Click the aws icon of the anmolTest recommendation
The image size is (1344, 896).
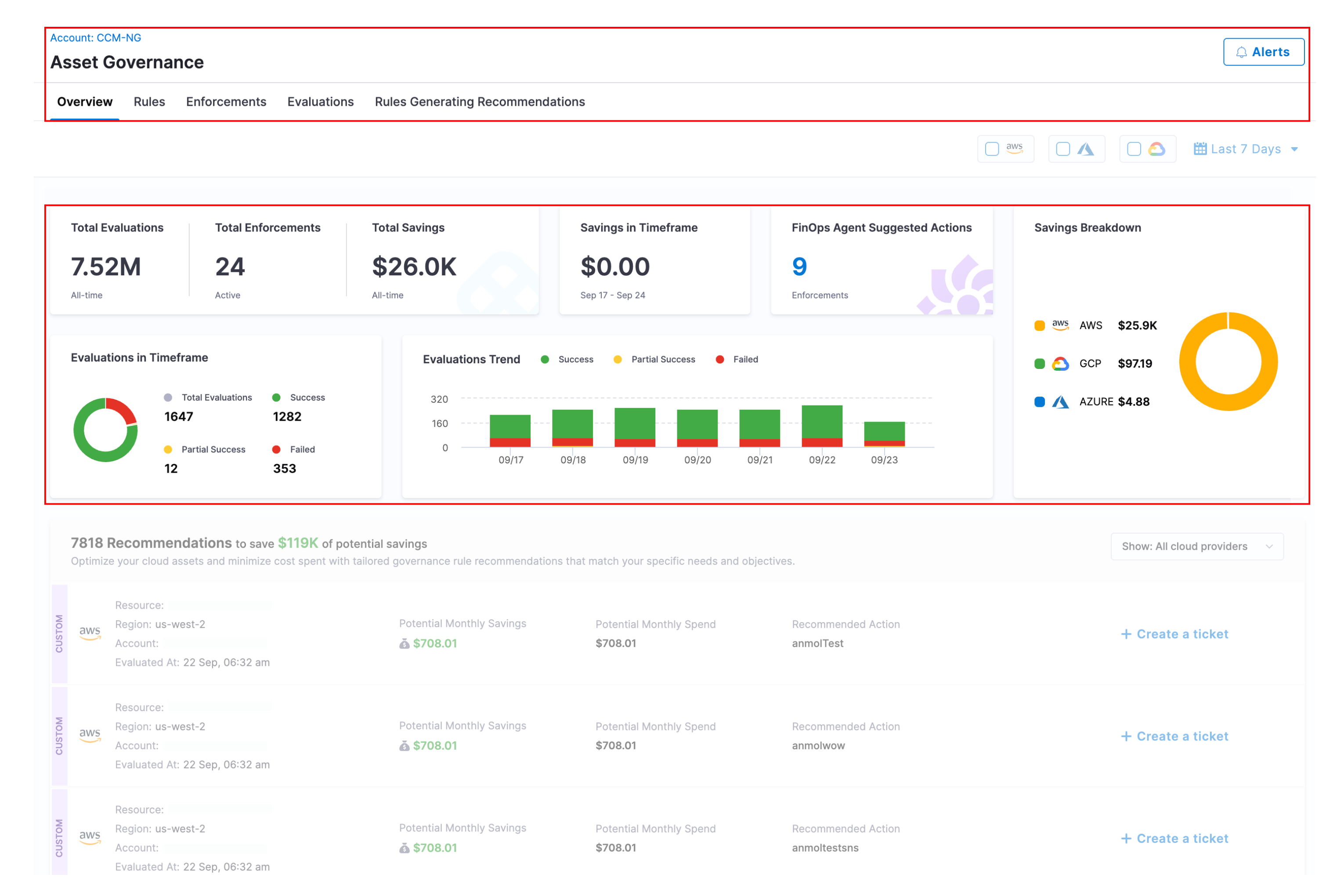[x=90, y=633]
